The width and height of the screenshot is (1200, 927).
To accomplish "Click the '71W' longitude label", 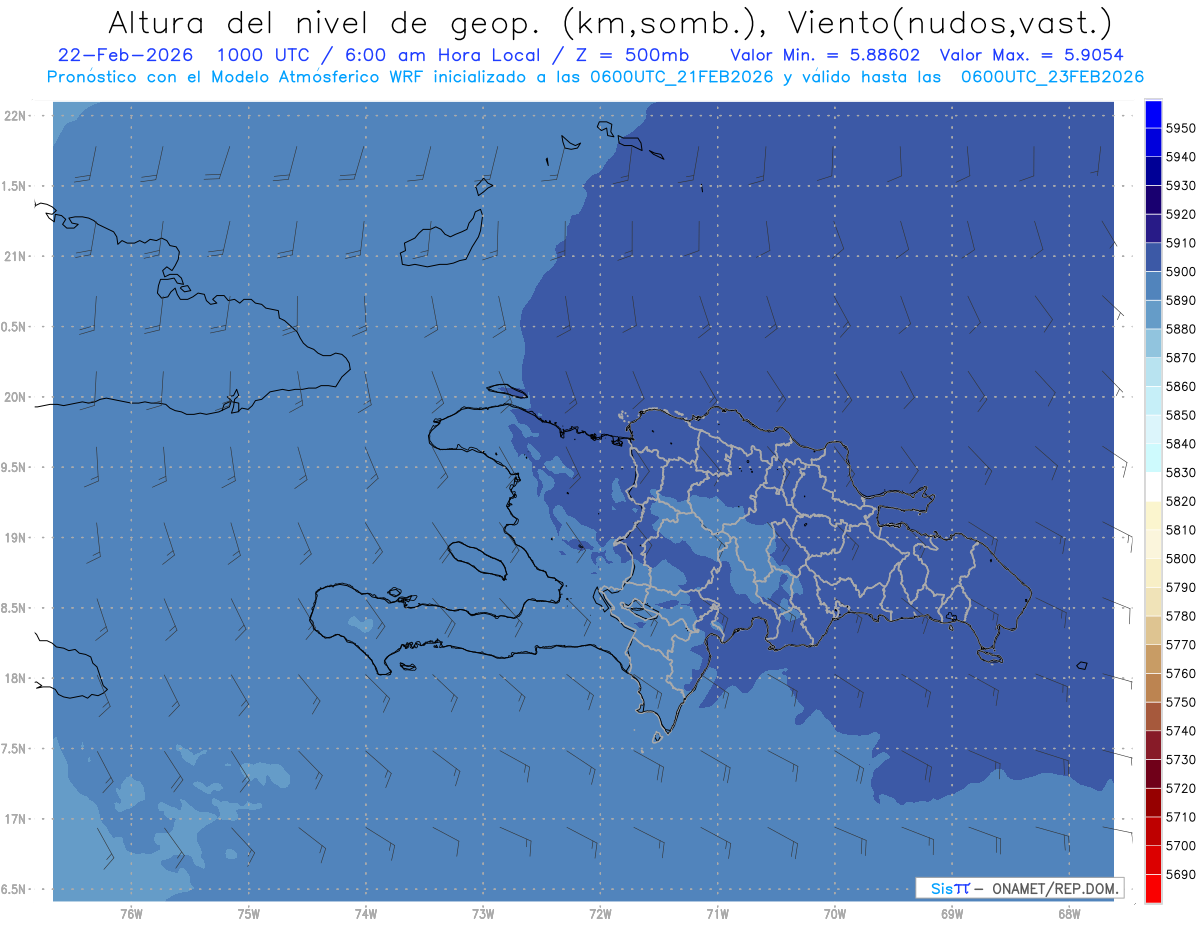I will point(717,914).
